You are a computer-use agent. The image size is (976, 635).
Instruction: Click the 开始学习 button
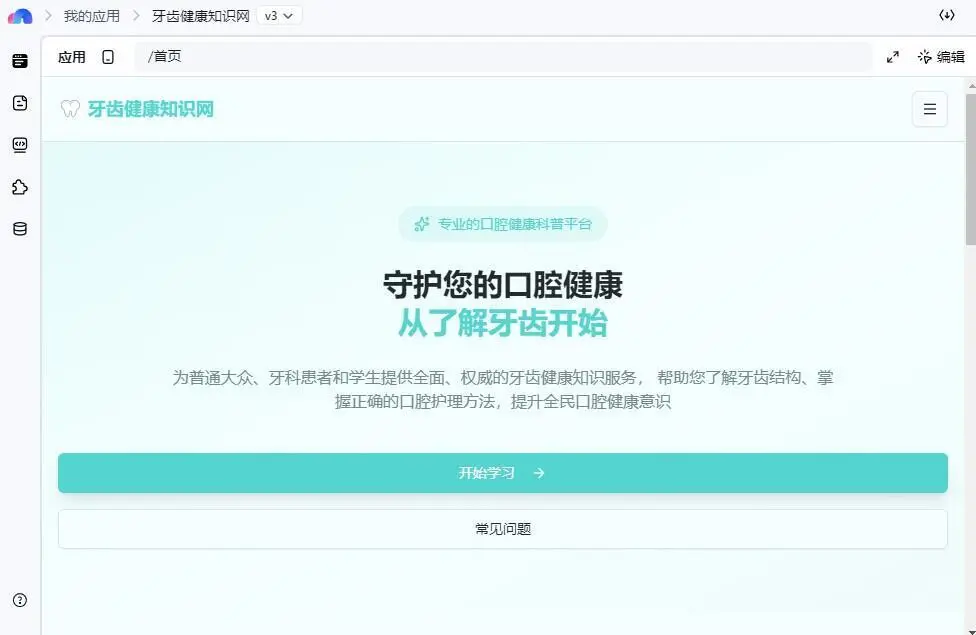503,472
